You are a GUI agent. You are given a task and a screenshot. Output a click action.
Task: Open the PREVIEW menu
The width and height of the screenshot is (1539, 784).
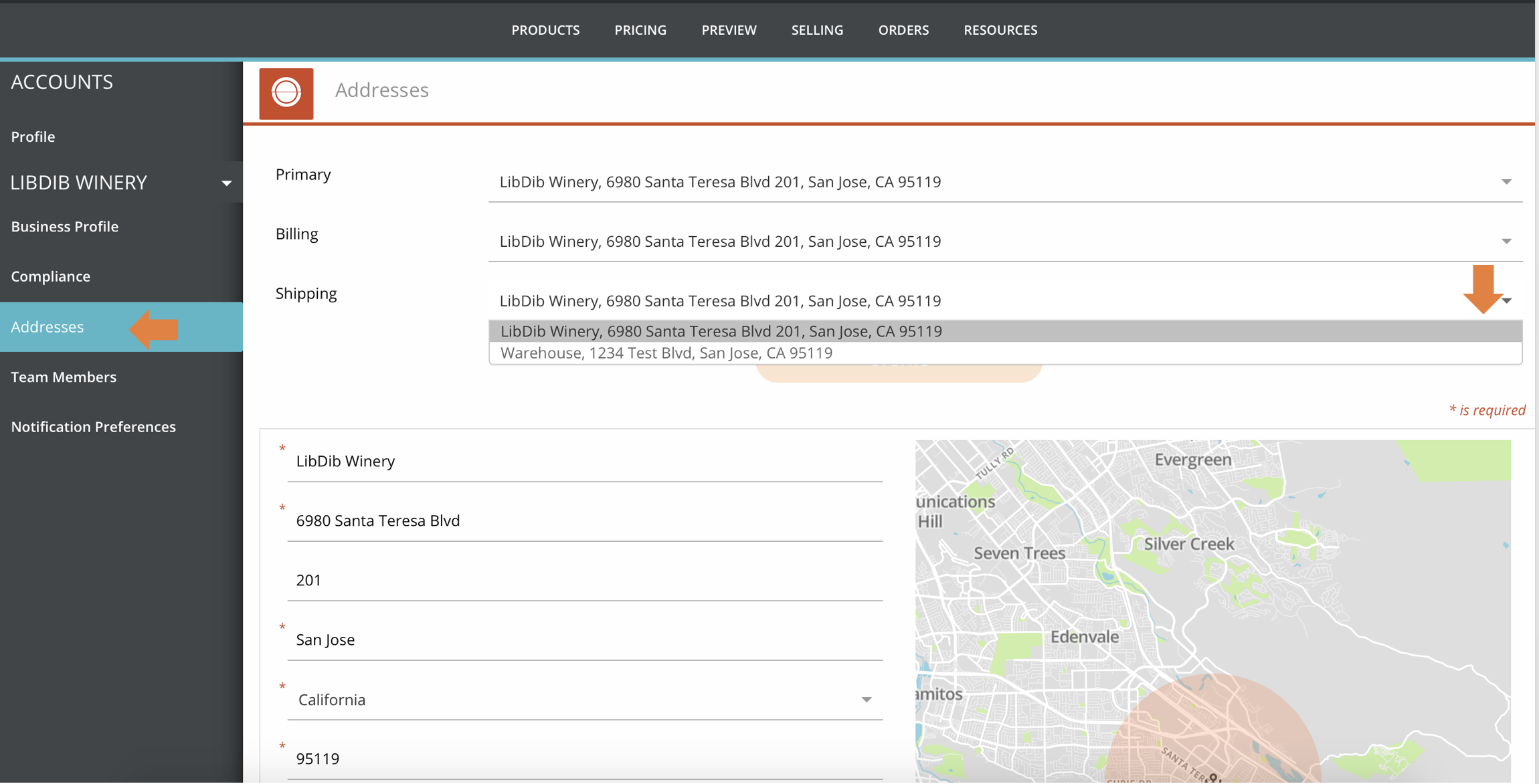coord(729,30)
